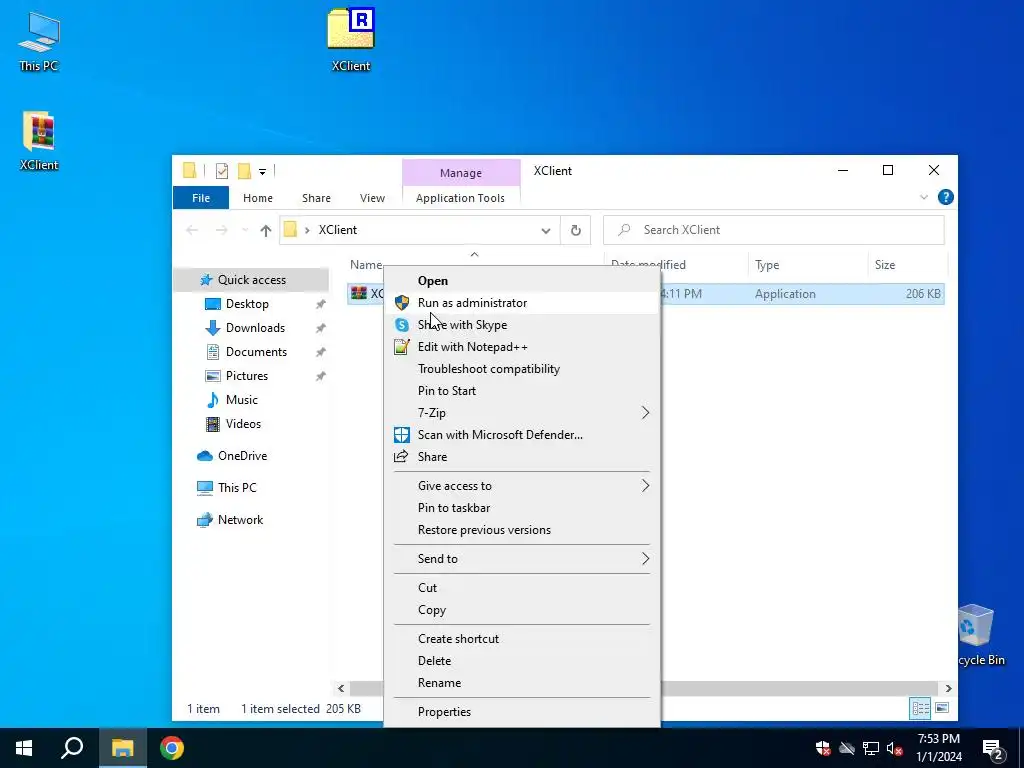Image resolution: width=1024 pixels, height=768 pixels.
Task: Click the File Explorer taskbar icon
Action: pos(122,748)
